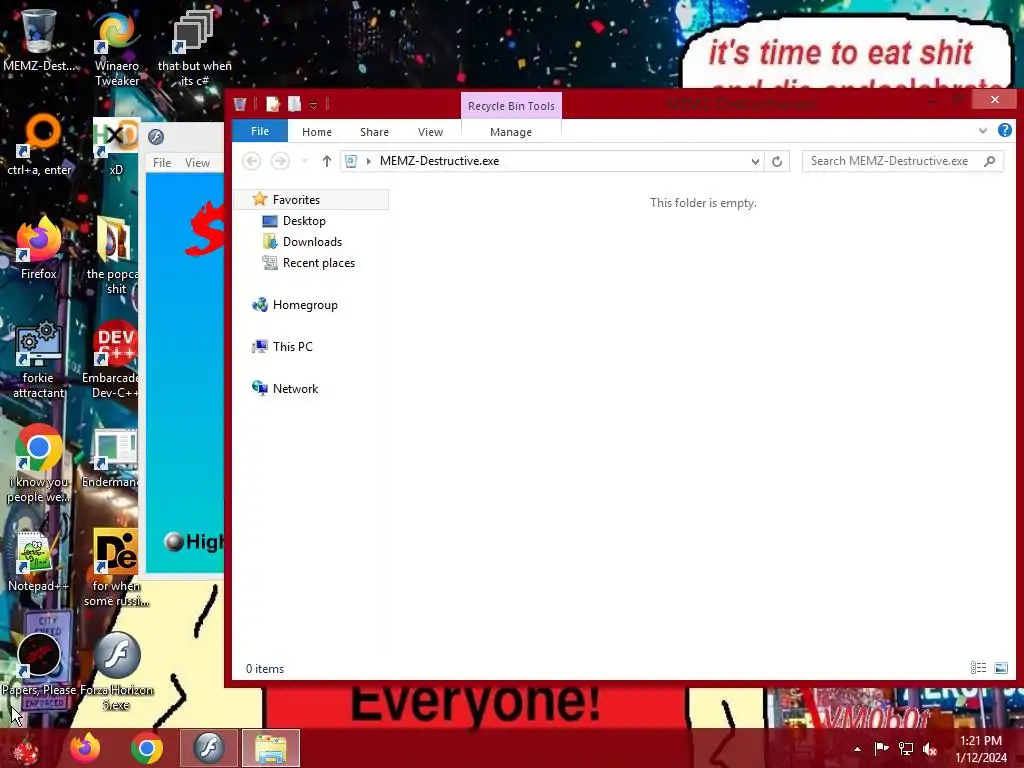Open the Share ribbon tab
The image size is (1024, 768).
(374, 132)
